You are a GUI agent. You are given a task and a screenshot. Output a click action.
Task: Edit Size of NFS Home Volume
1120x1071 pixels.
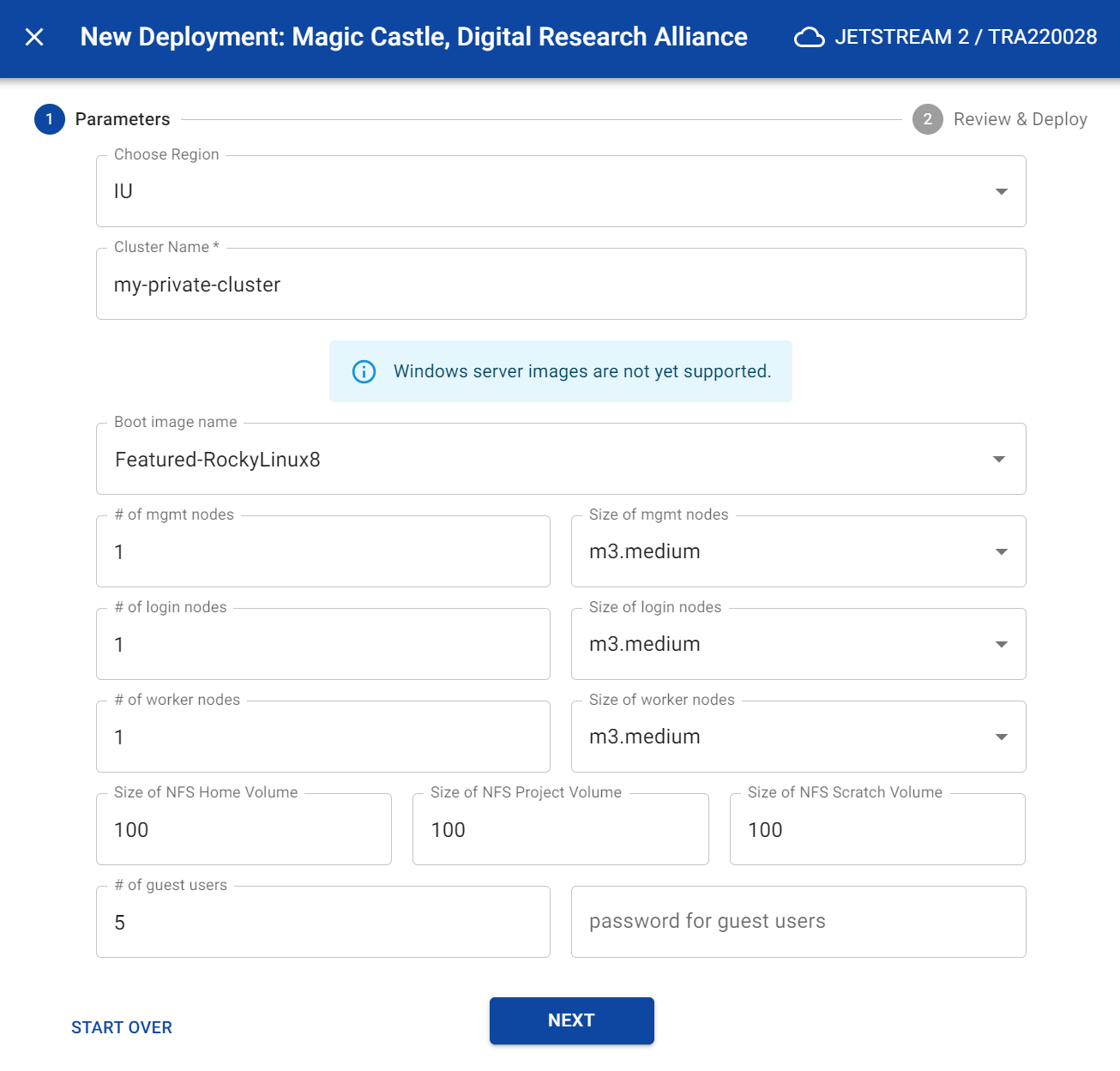(244, 829)
